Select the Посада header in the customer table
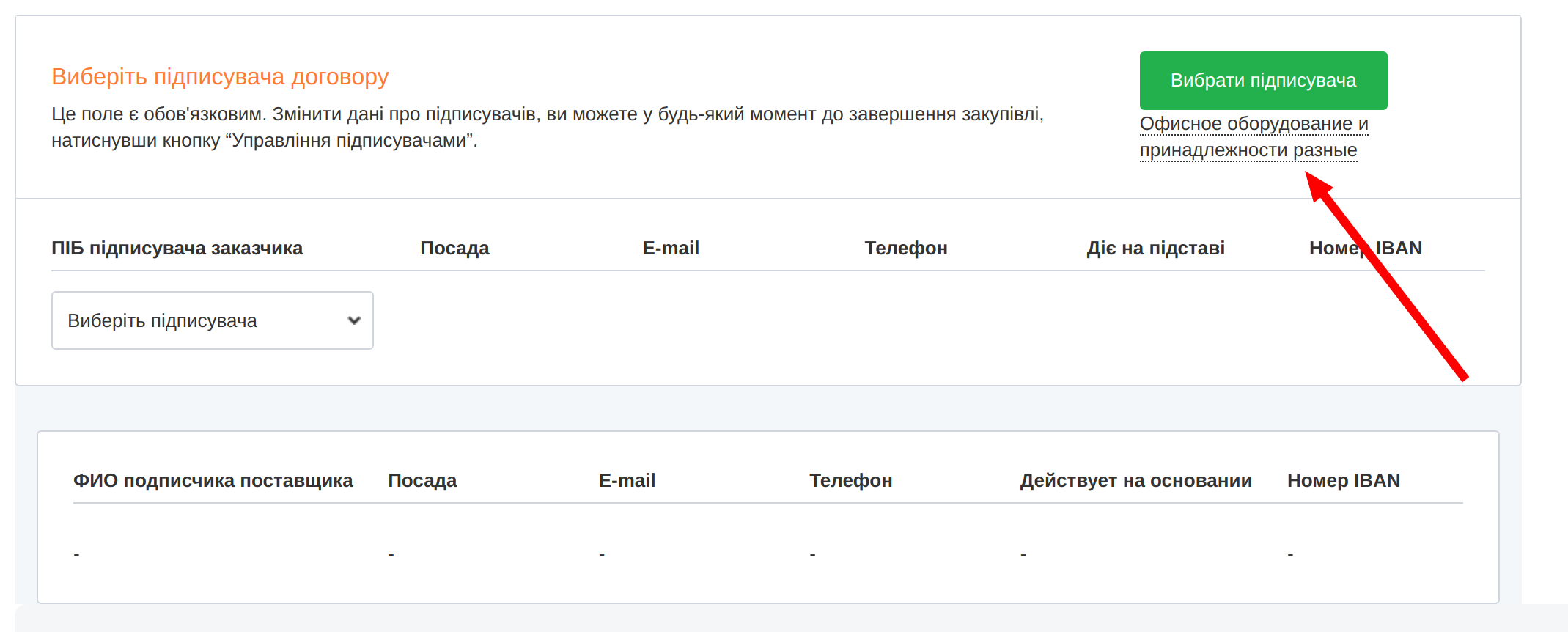 point(454,249)
